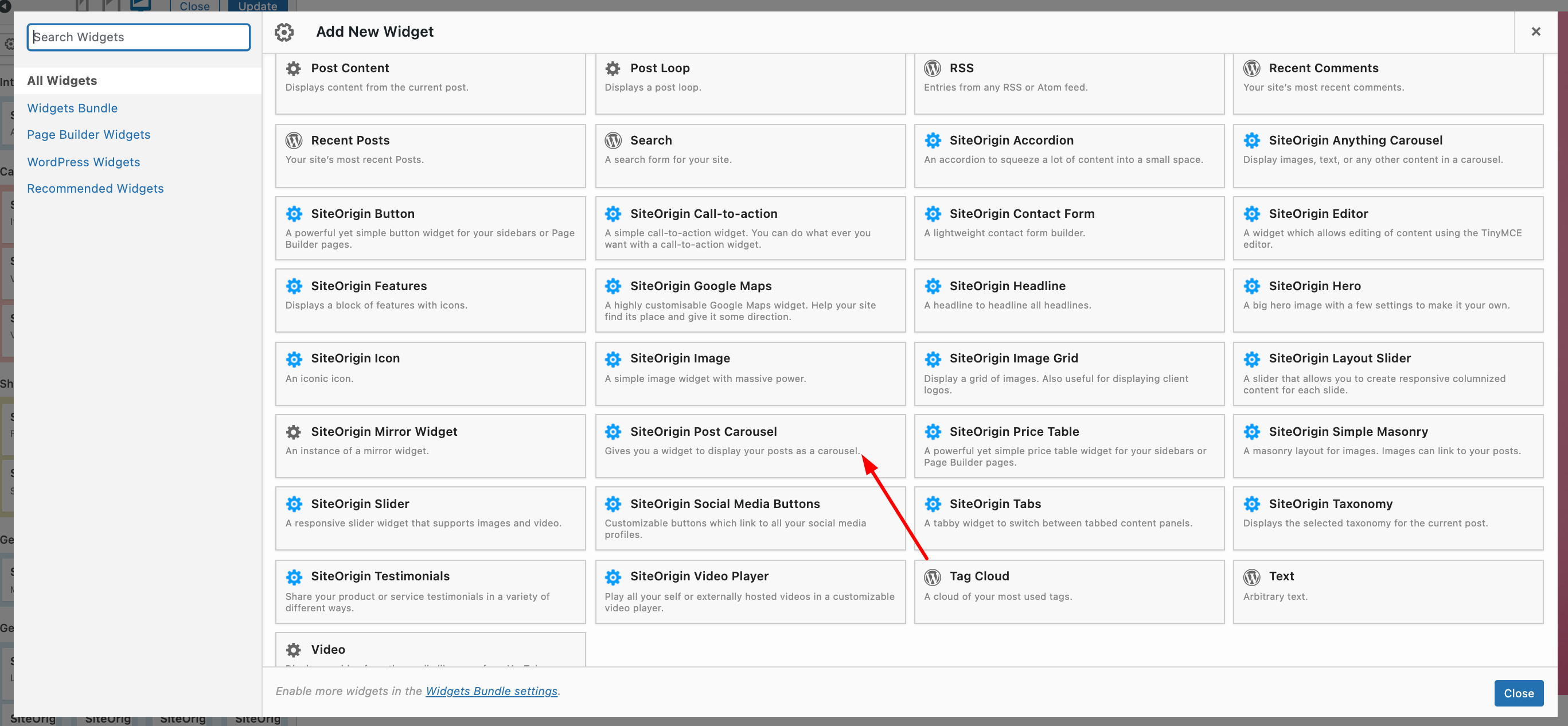This screenshot has height=726, width=1568.
Task: Add the SiteOrigin Price Table widget
Action: (1069, 446)
